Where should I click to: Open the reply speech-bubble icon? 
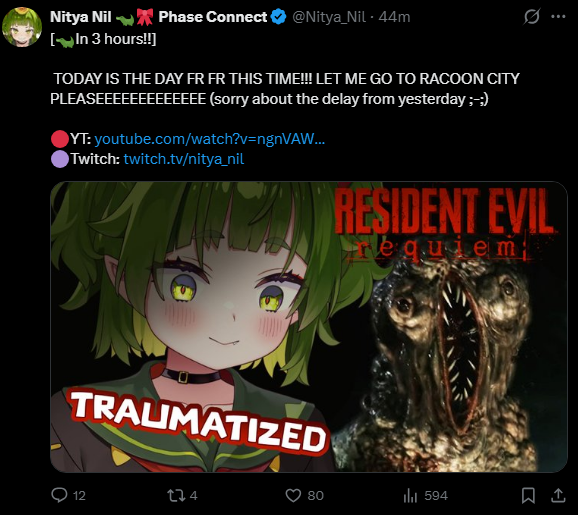pos(59,495)
